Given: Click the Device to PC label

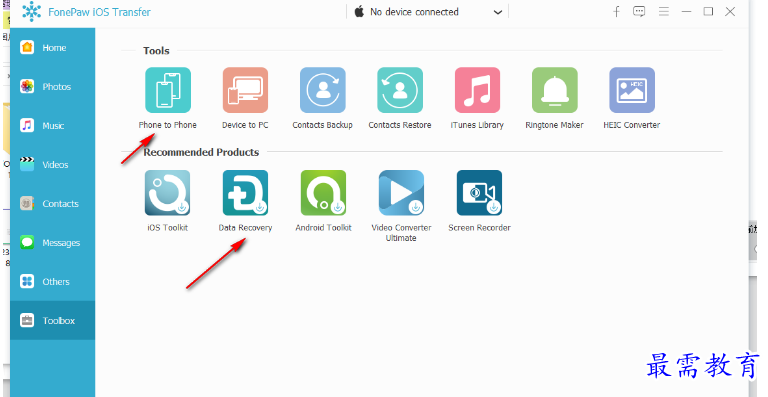Looking at the screenshot, I should 245,125.
